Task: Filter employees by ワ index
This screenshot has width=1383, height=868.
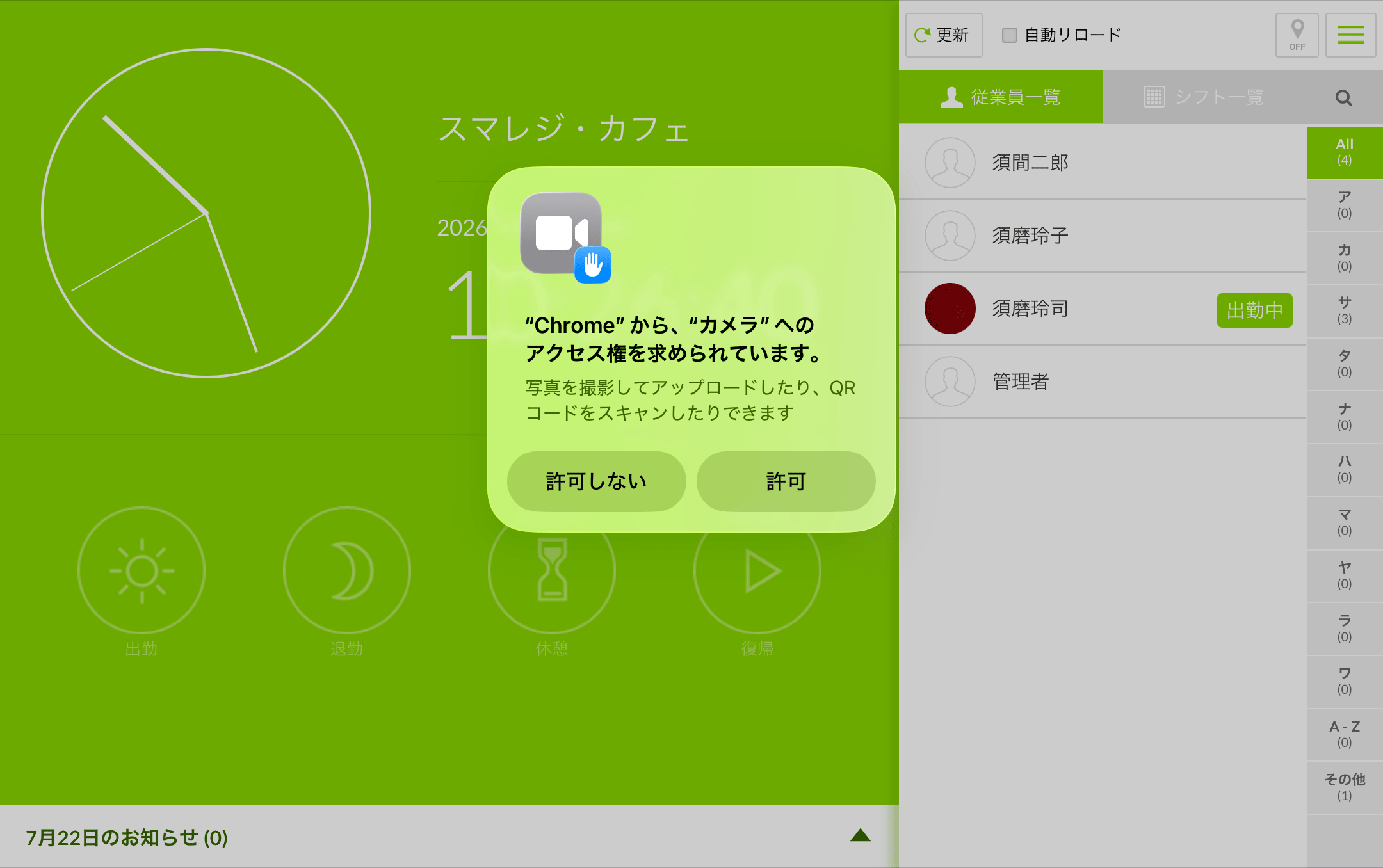Action: click(x=1345, y=682)
